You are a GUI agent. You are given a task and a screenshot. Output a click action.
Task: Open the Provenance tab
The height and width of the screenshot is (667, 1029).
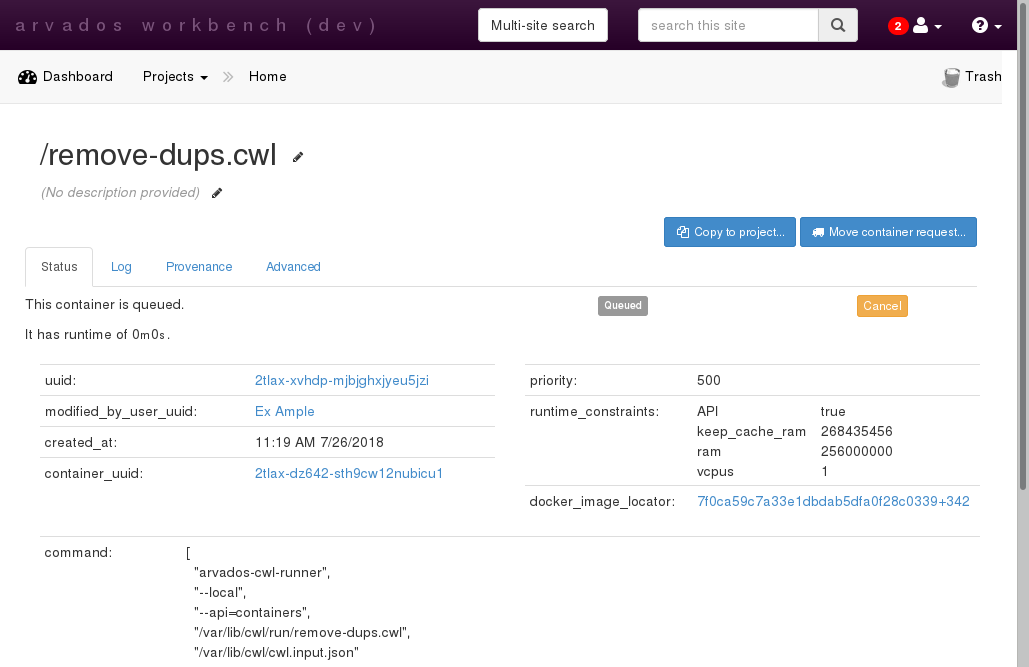pyautogui.click(x=199, y=267)
